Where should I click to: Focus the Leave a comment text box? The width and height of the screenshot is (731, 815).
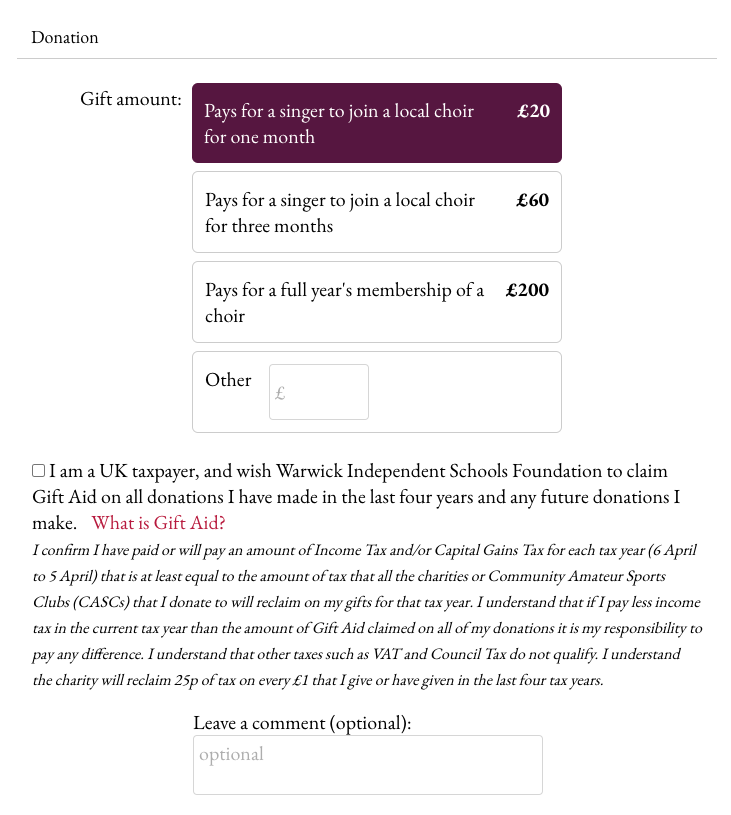click(368, 765)
